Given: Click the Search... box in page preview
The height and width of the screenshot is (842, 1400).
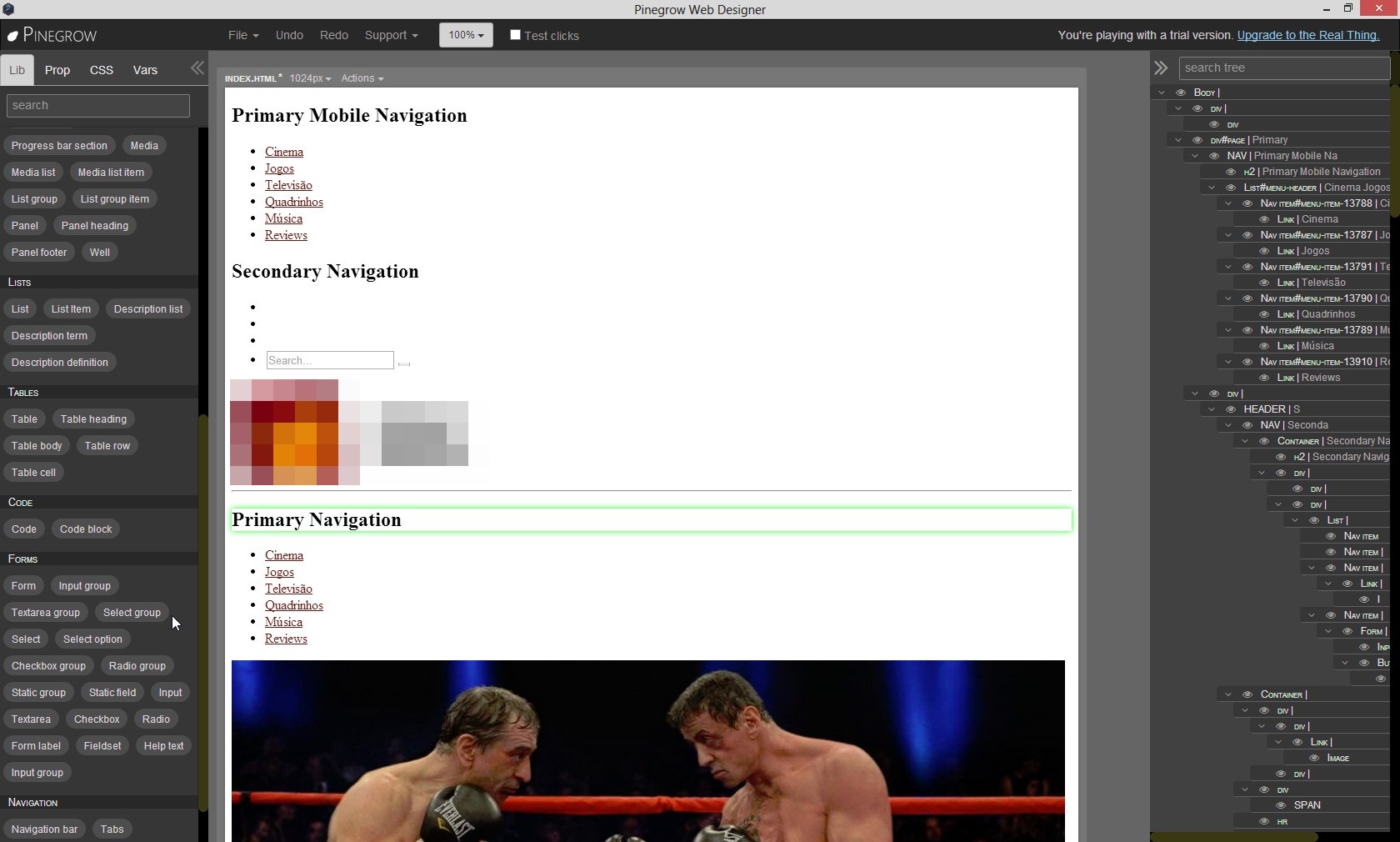Looking at the screenshot, I should [330, 360].
